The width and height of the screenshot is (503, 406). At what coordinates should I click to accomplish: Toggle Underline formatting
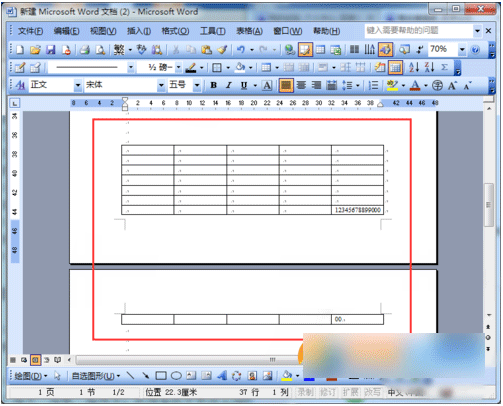[x=244, y=86]
